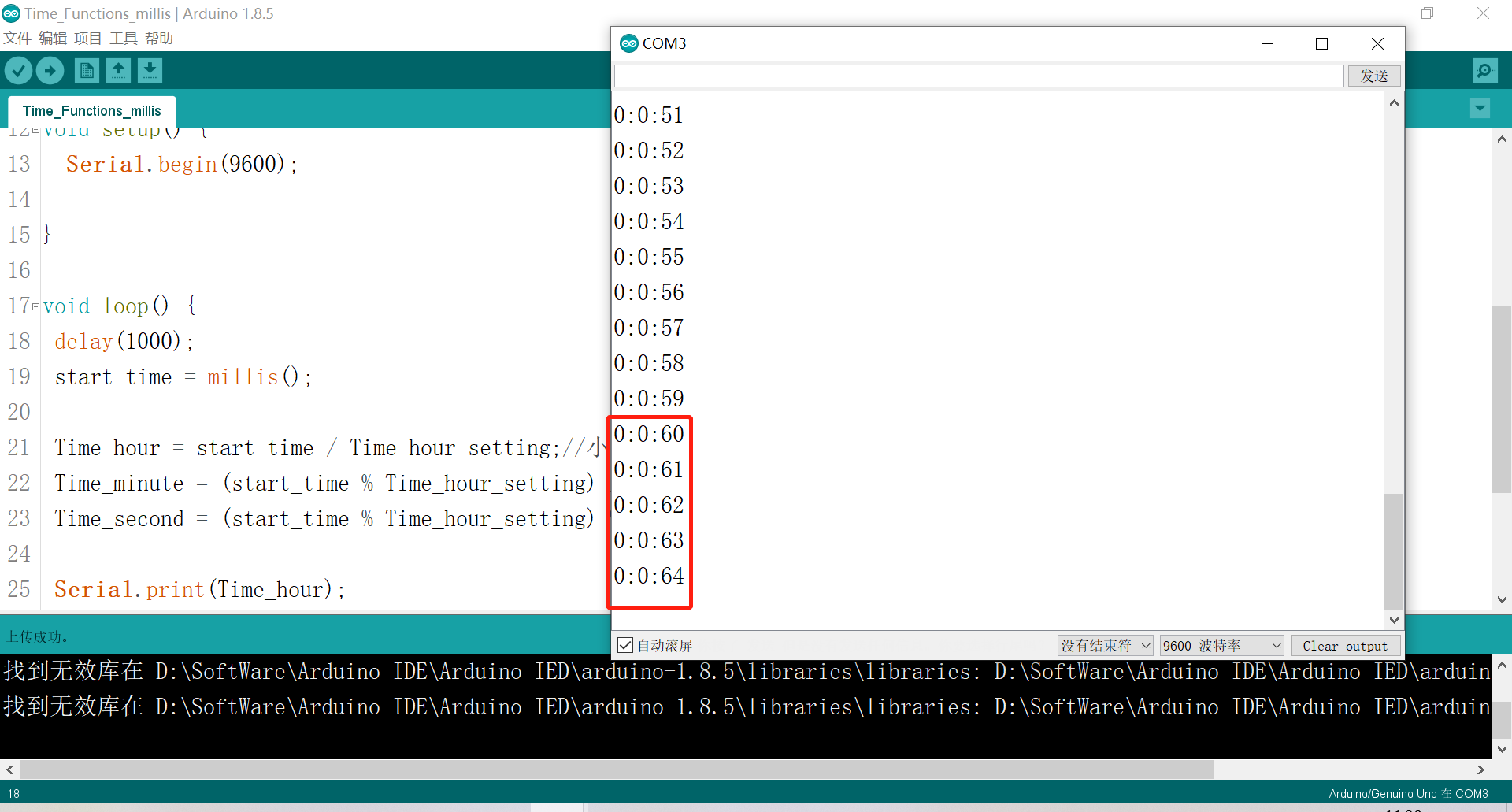Create a new sketch via toolbar icon
The height and width of the screenshot is (812, 1512).
[x=87, y=70]
